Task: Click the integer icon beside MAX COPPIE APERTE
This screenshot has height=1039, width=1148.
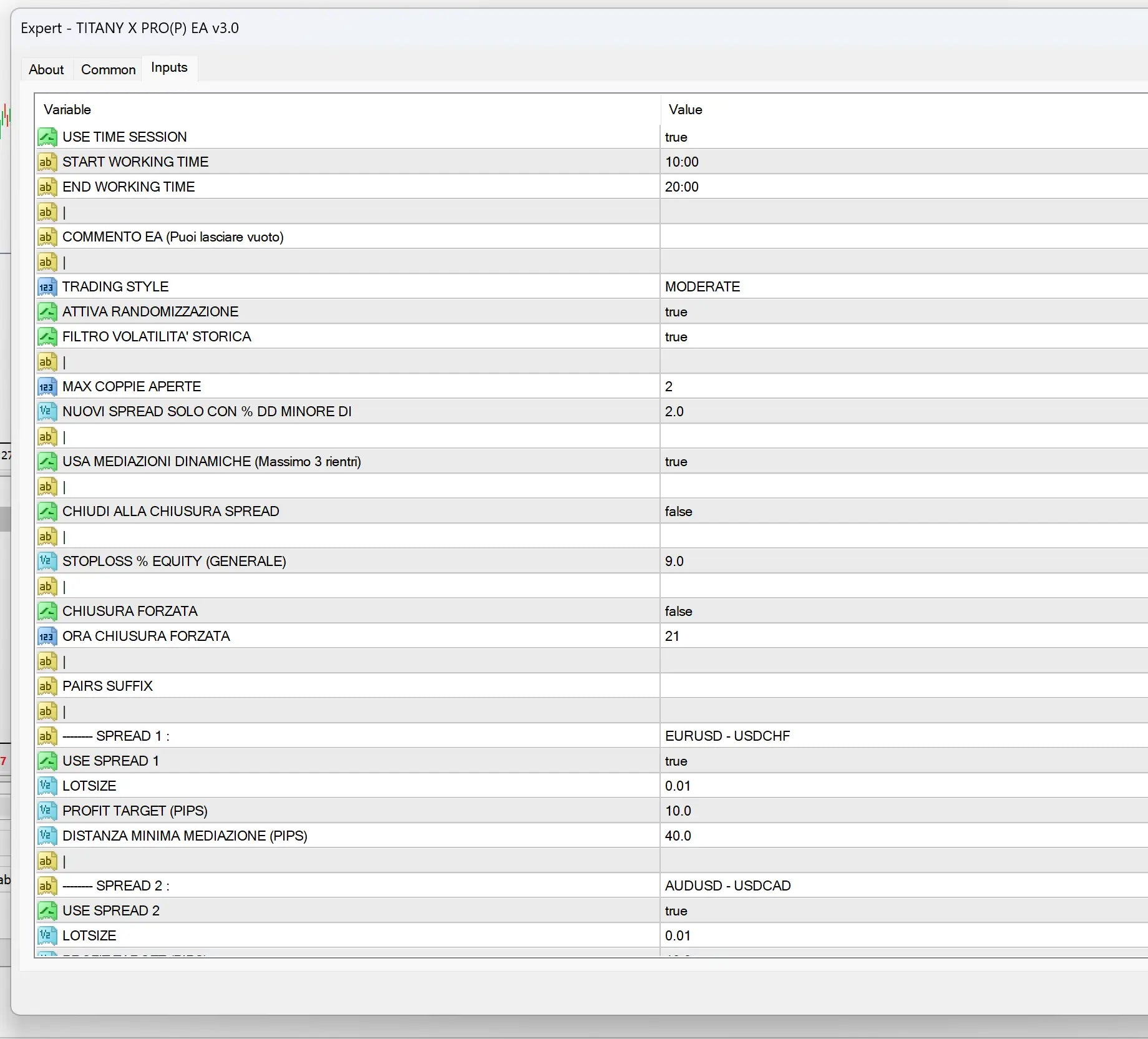Action: tap(47, 386)
